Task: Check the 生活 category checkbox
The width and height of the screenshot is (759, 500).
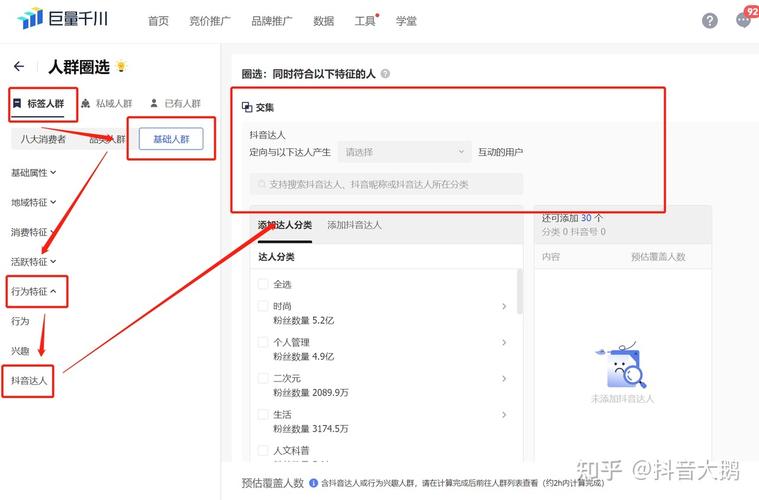Action: coord(263,414)
